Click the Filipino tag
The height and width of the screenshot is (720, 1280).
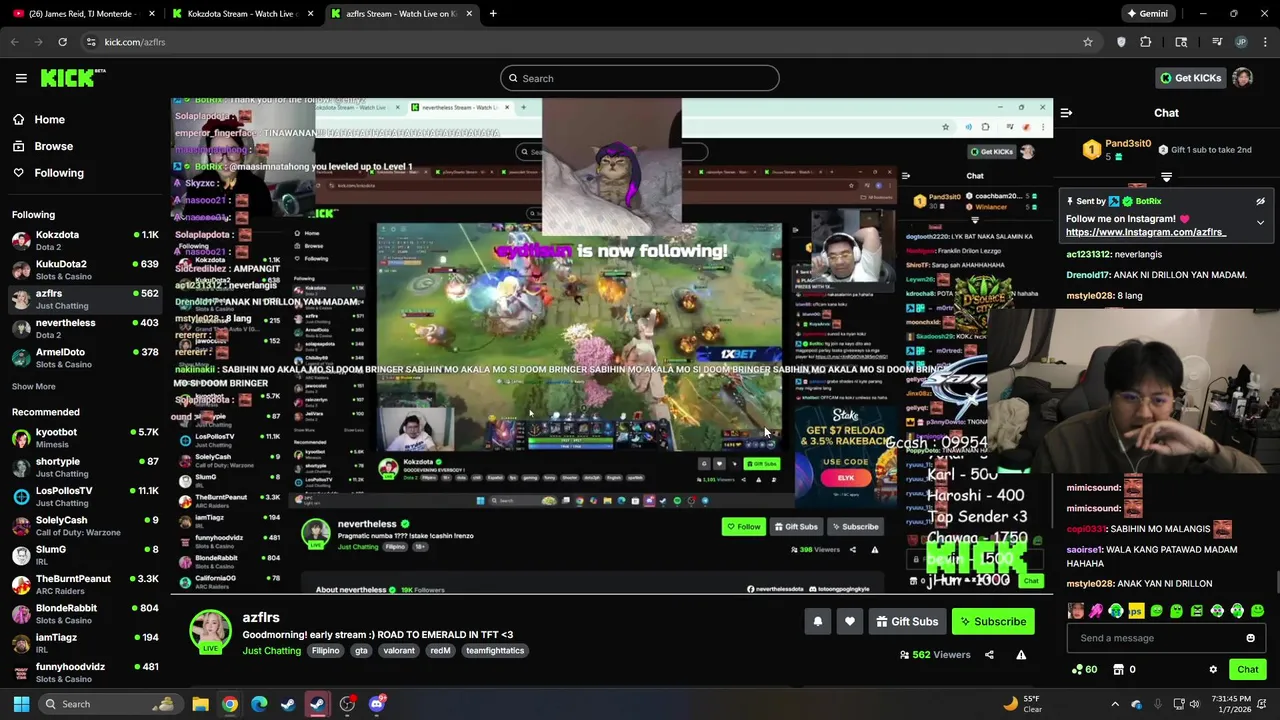(x=325, y=651)
